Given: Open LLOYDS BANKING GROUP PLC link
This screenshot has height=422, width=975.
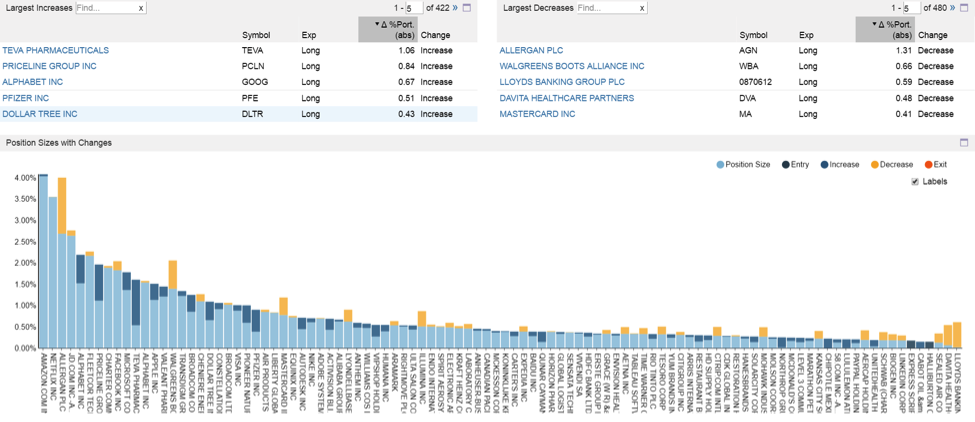Looking at the screenshot, I should [561, 82].
